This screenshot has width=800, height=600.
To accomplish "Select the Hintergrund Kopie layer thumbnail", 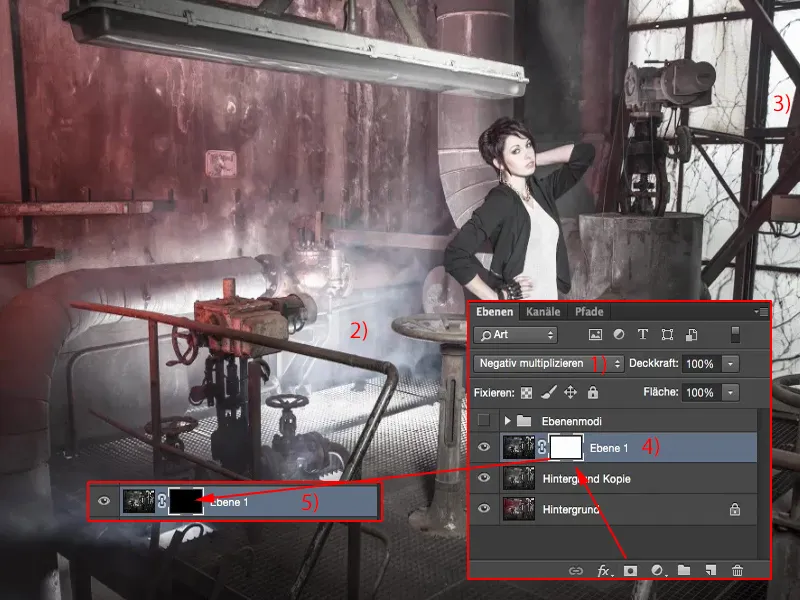I will pyautogui.click(x=519, y=478).
